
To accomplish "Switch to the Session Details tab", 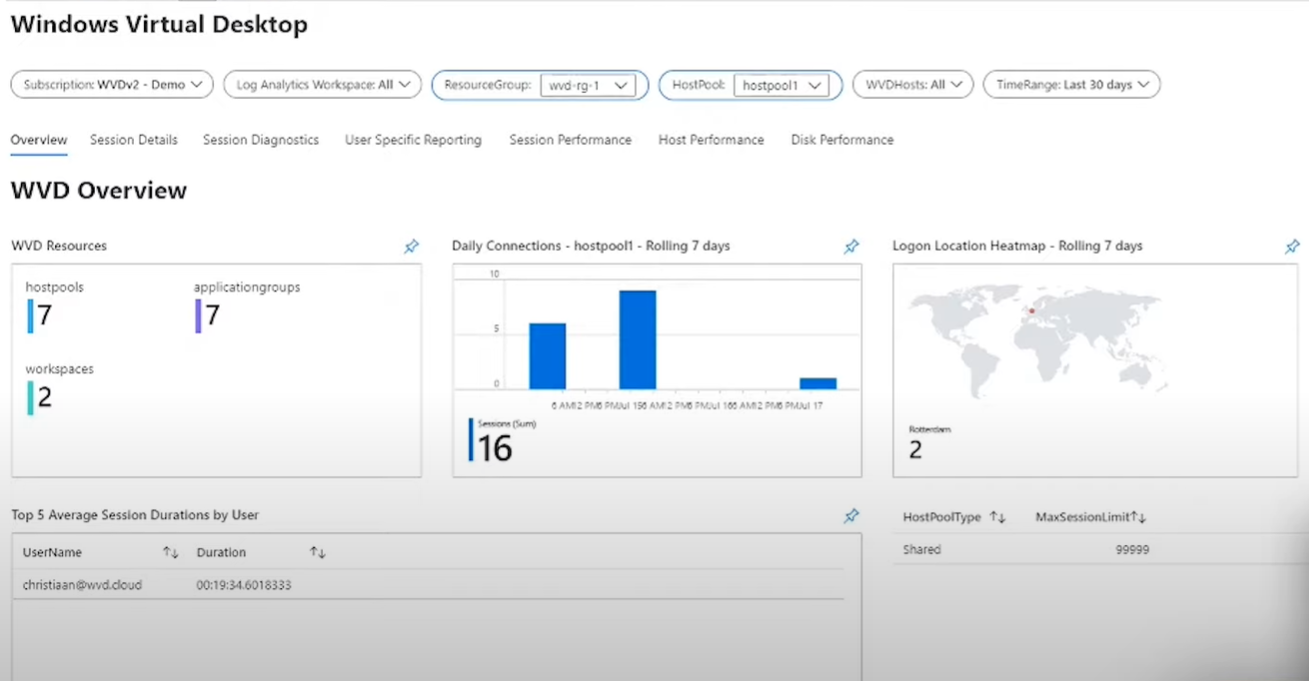I will (134, 140).
